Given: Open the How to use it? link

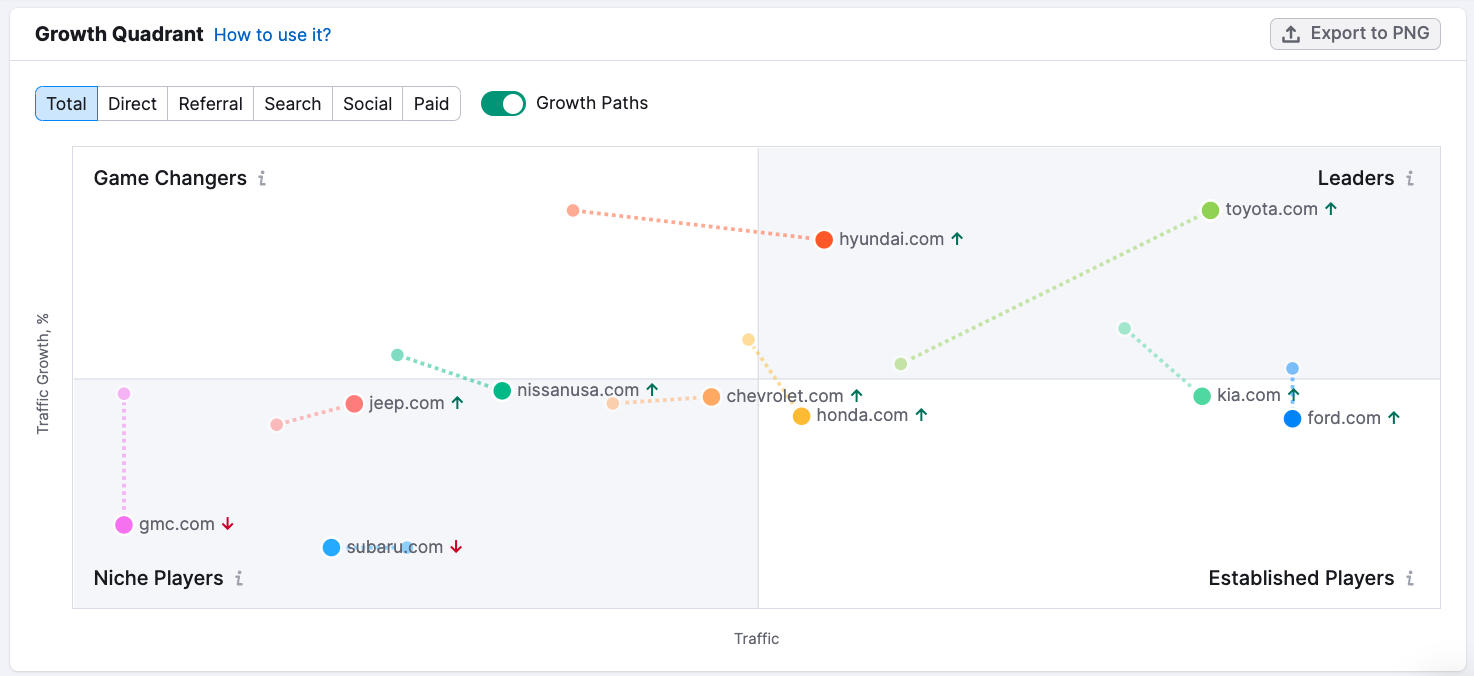Looking at the screenshot, I should pyautogui.click(x=272, y=35).
